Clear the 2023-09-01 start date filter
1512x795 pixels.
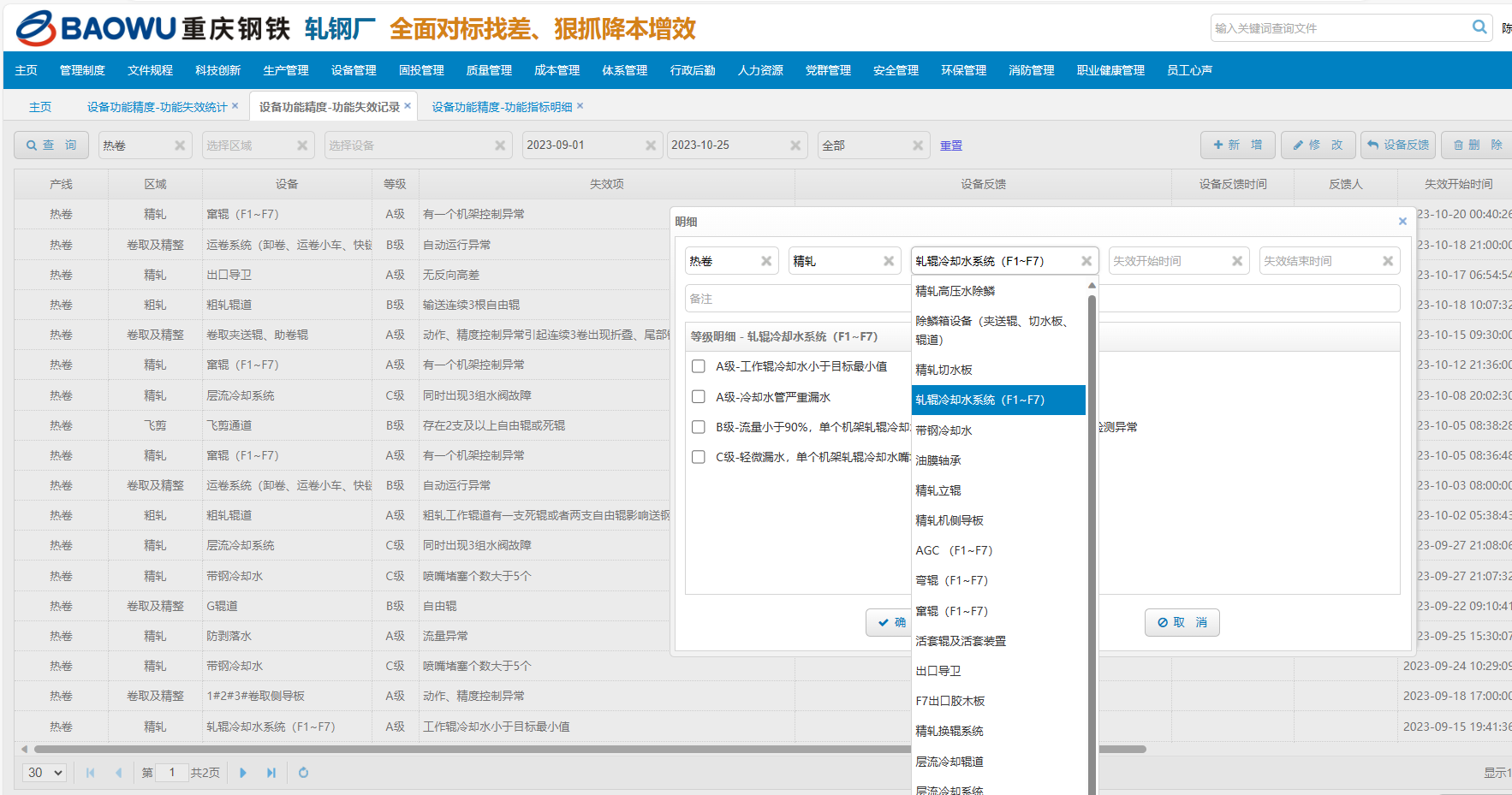point(651,145)
